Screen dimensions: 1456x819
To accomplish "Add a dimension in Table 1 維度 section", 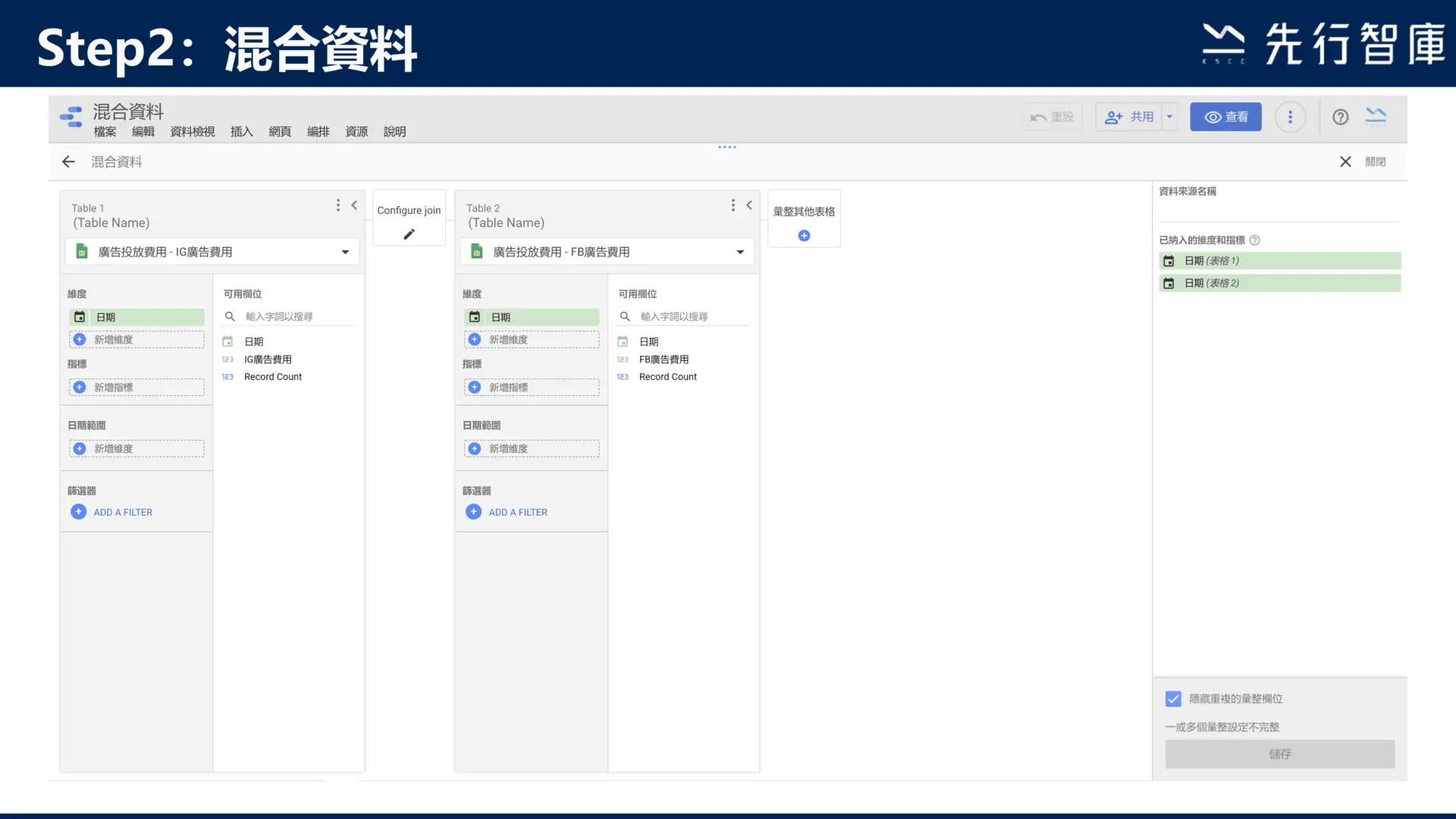I will coord(137,340).
